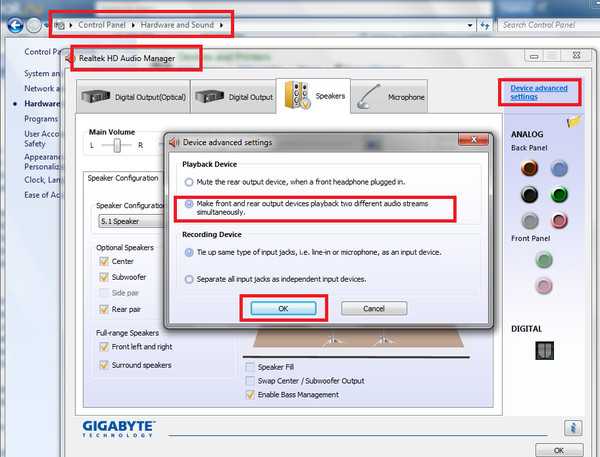Toggle the Subwoofer checkbox

point(104,277)
